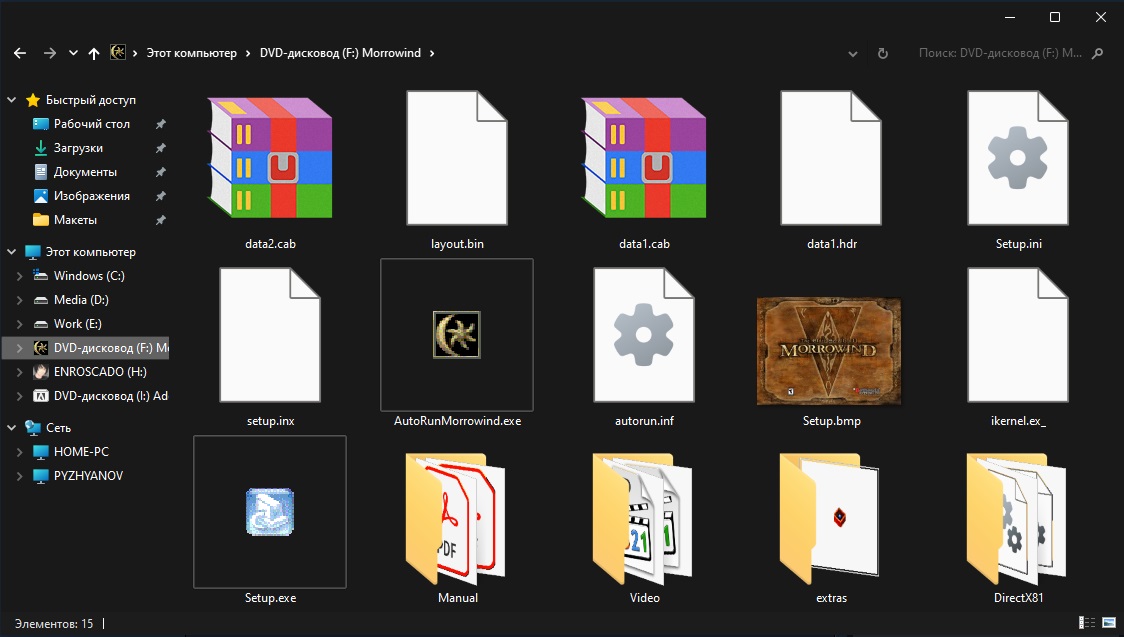Go up one folder level
The width and height of the screenshot is (1124, 637).
(x=94, y=53)
